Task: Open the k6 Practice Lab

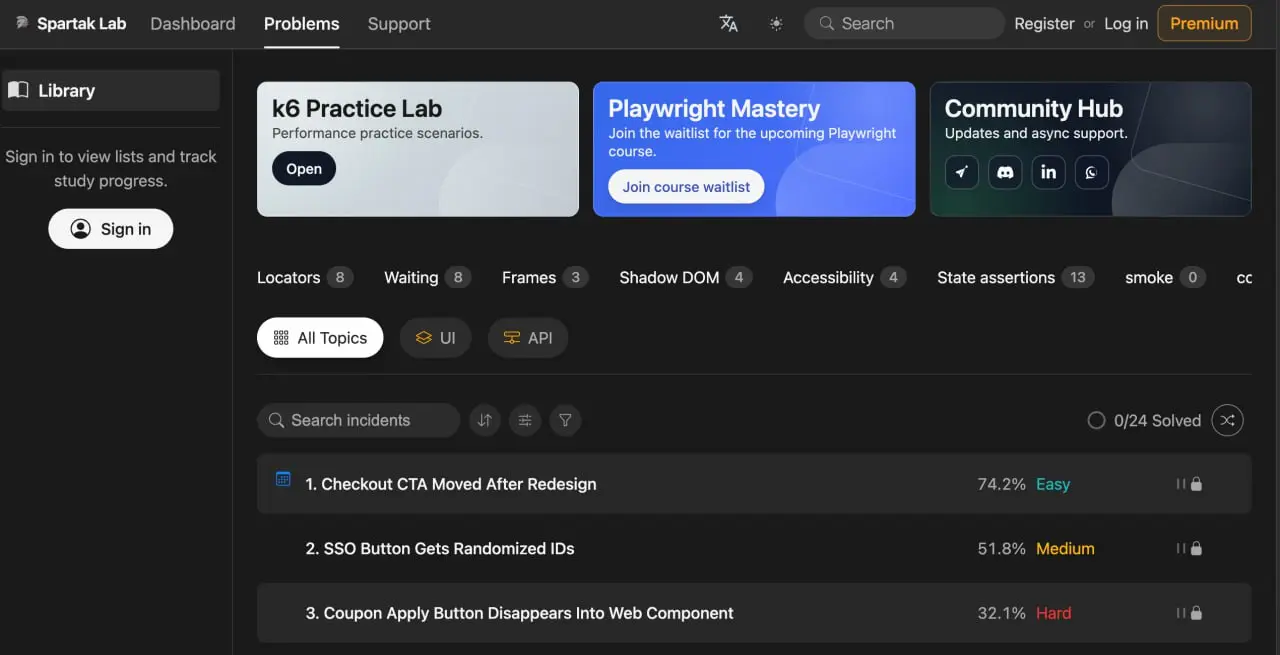Action: pos(304,169)
